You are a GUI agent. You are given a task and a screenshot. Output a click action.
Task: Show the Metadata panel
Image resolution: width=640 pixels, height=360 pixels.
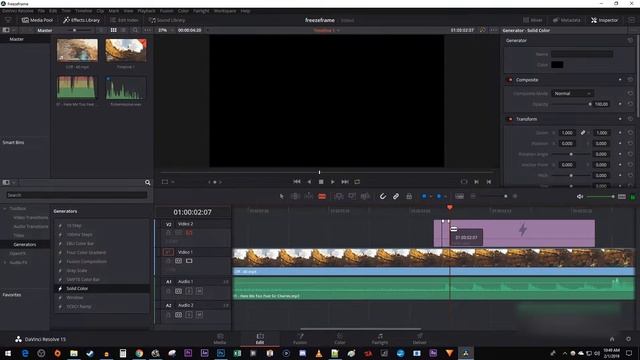click(567, 20)
